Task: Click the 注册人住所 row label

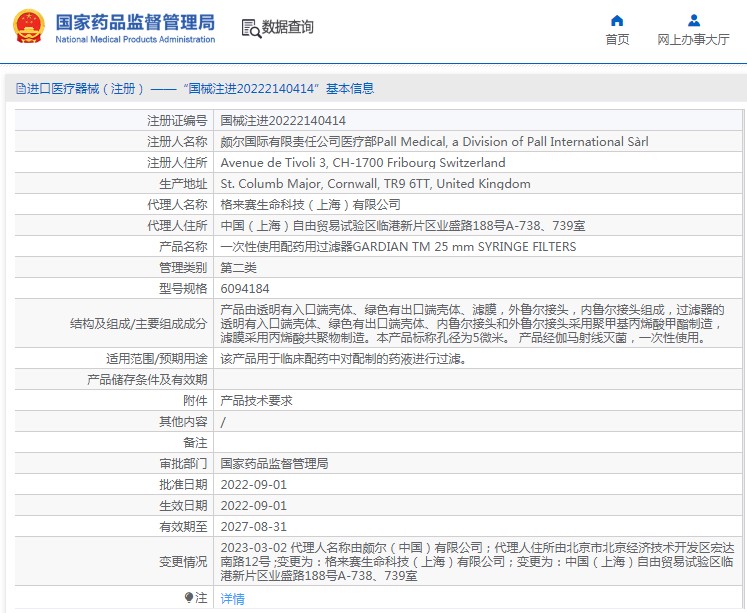Action: [177, 162]
